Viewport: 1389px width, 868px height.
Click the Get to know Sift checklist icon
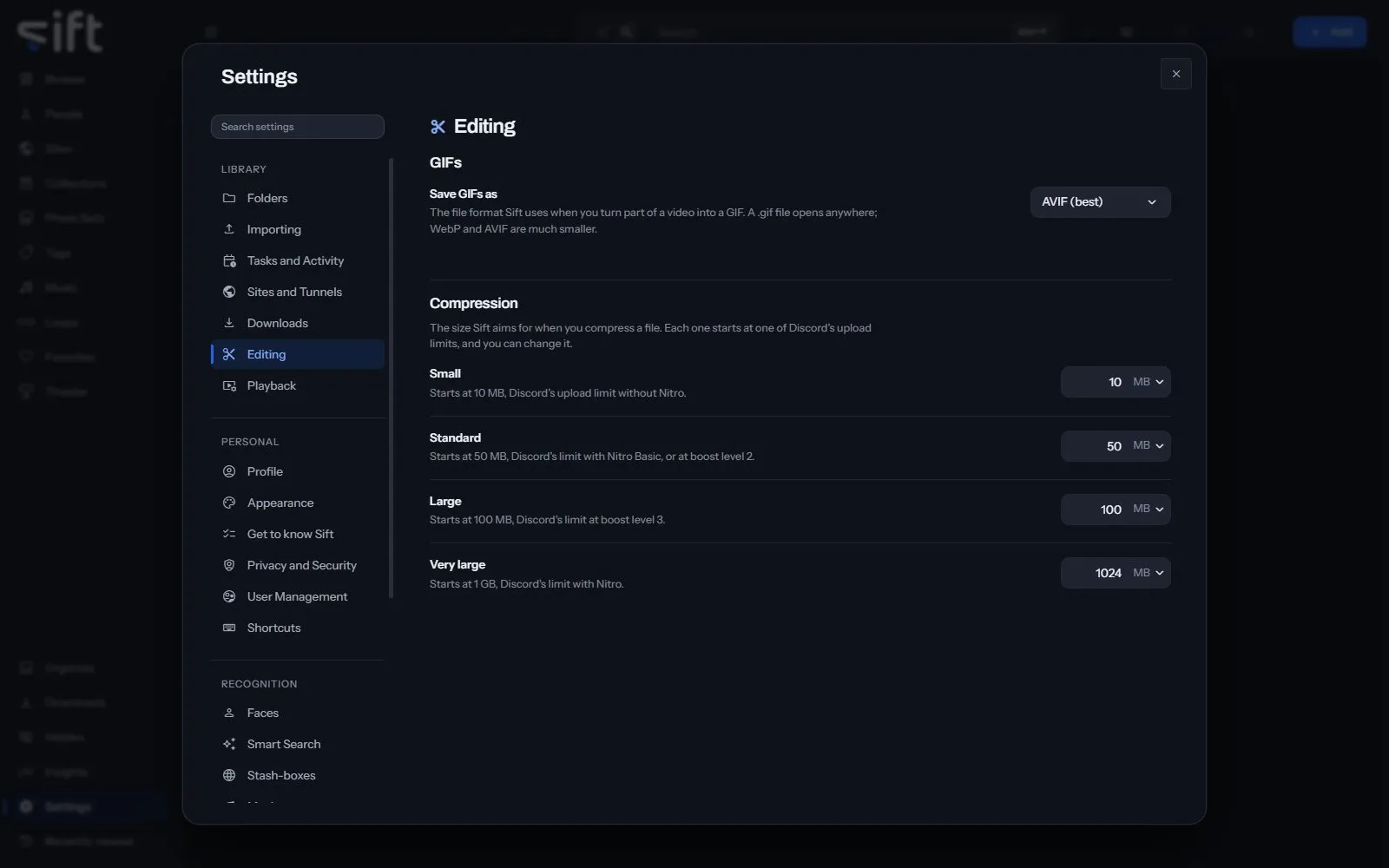(x=229, y=534)
